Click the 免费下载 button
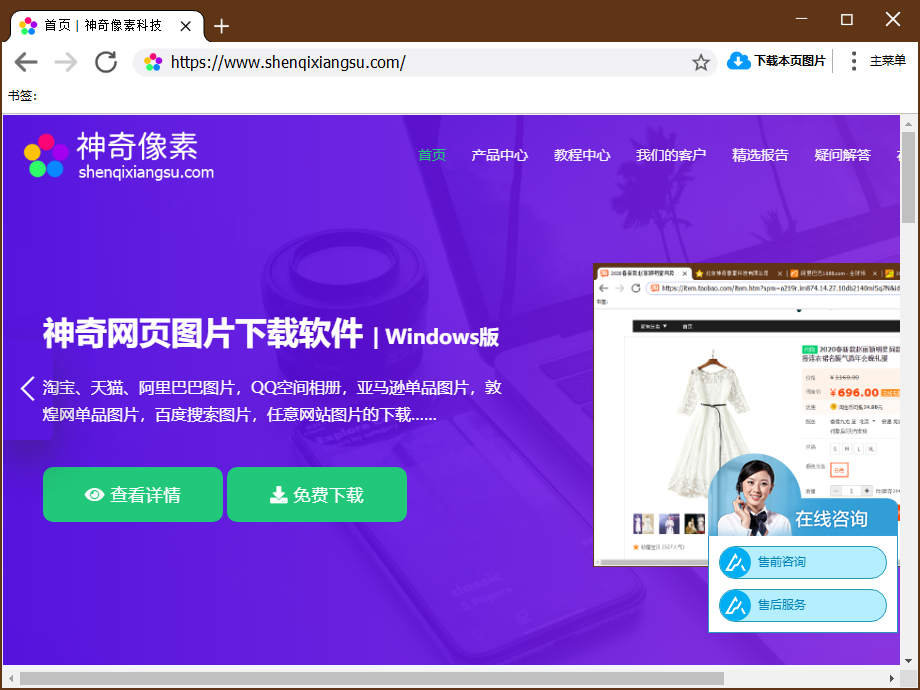 click(x=317, y=494)
